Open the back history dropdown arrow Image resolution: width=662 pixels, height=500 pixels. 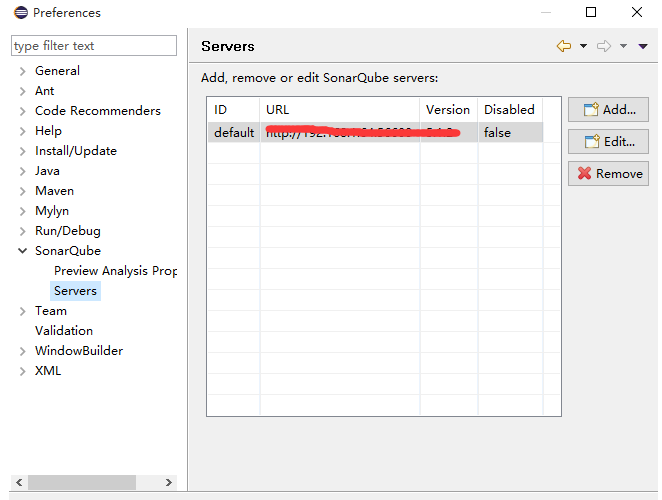(x=583, y=46)
